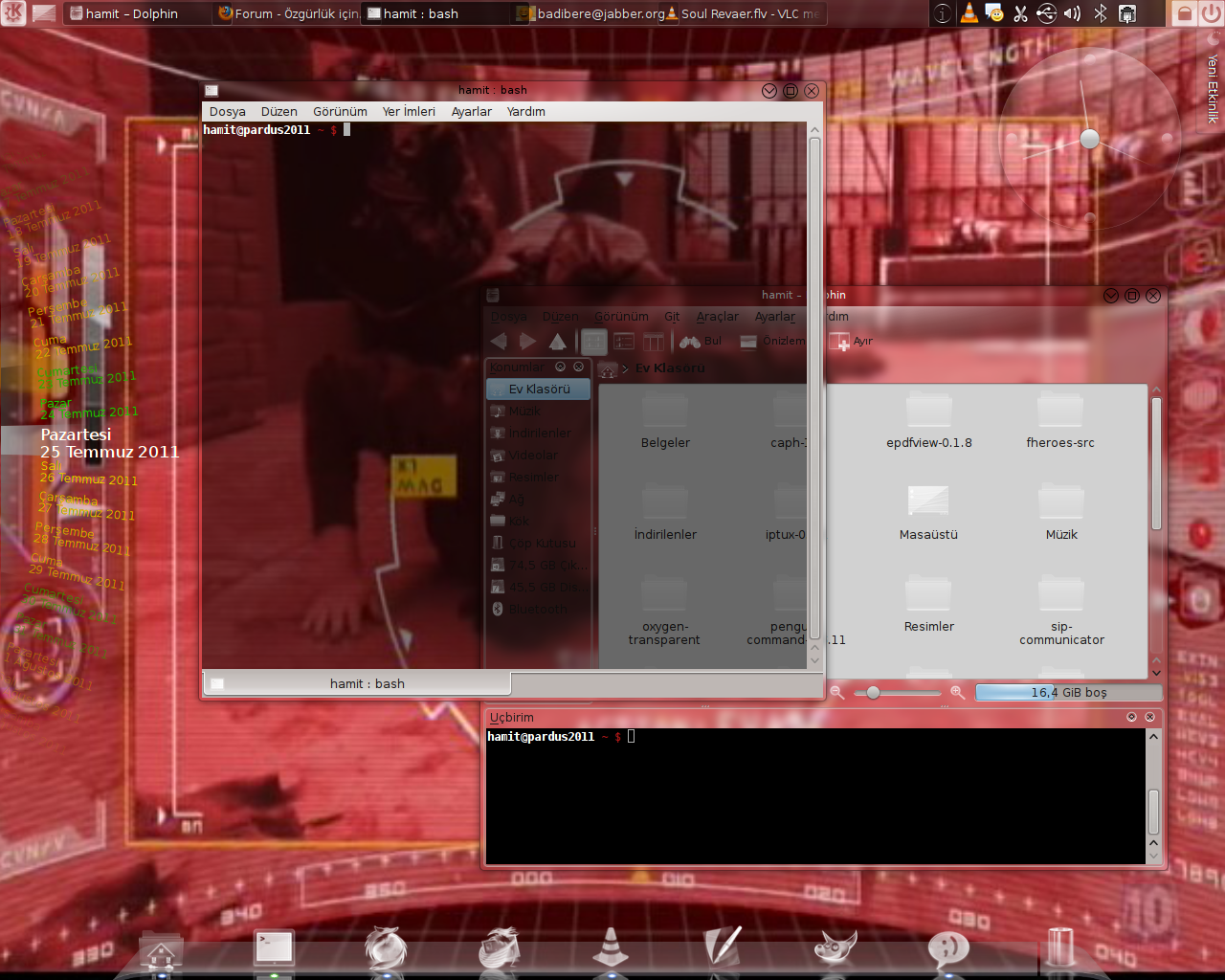Viewport: 1225px width, 980px height.
Task: Click the VLC cone in the dock
Action: pyautogui.click(x=611, y=947)
